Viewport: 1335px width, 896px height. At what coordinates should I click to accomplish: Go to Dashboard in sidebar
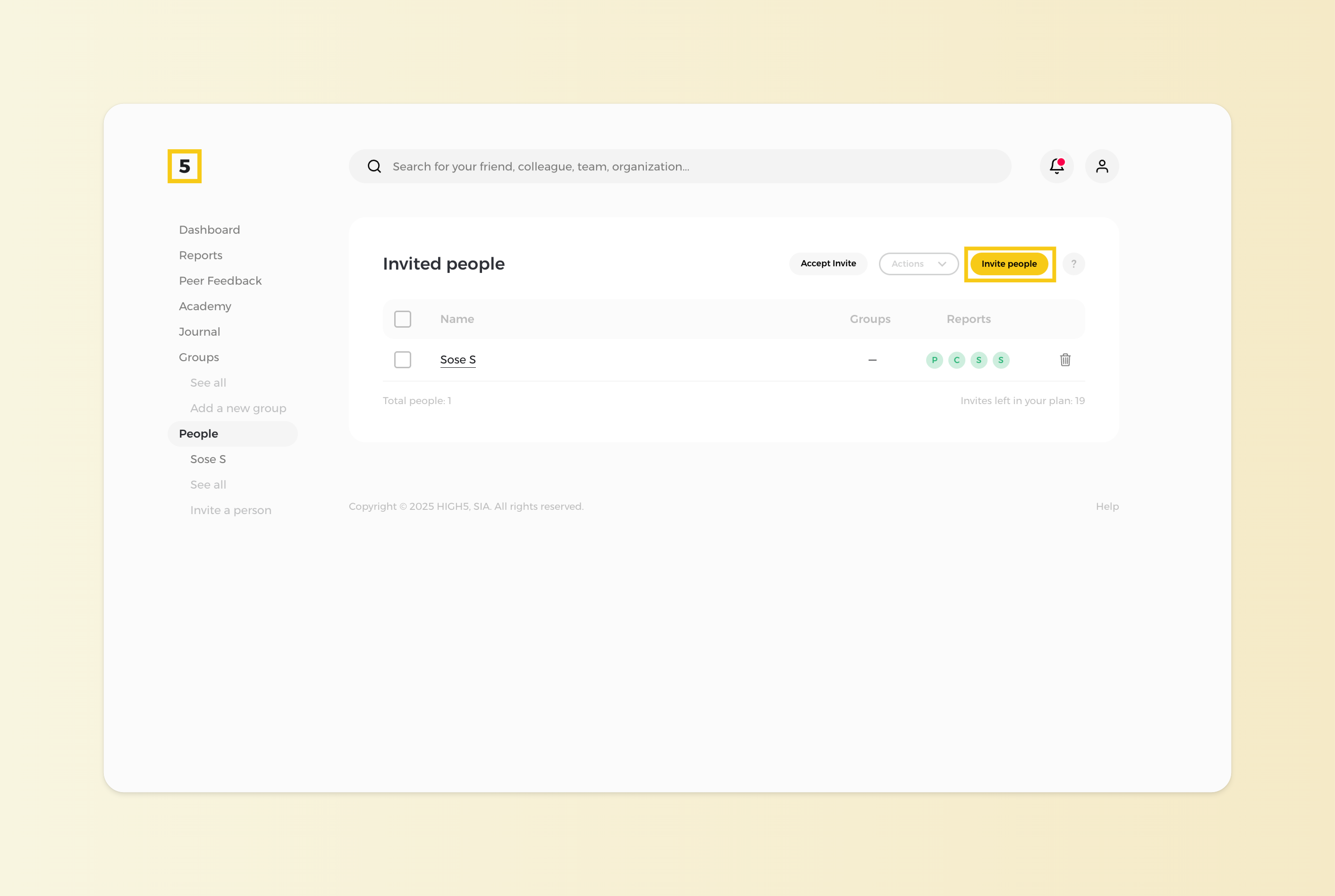209,230
